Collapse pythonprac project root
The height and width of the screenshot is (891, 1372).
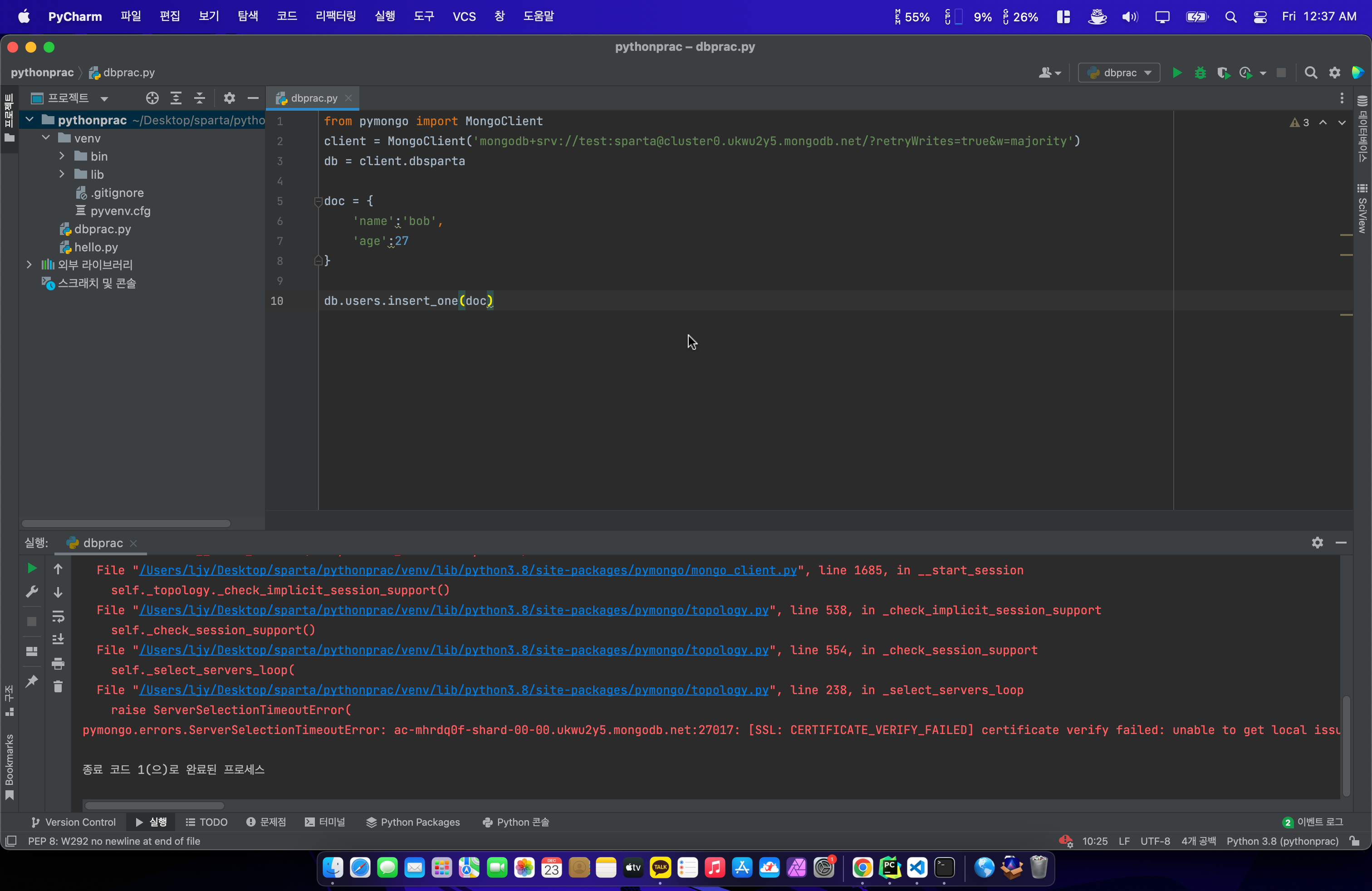click(29, 120)
